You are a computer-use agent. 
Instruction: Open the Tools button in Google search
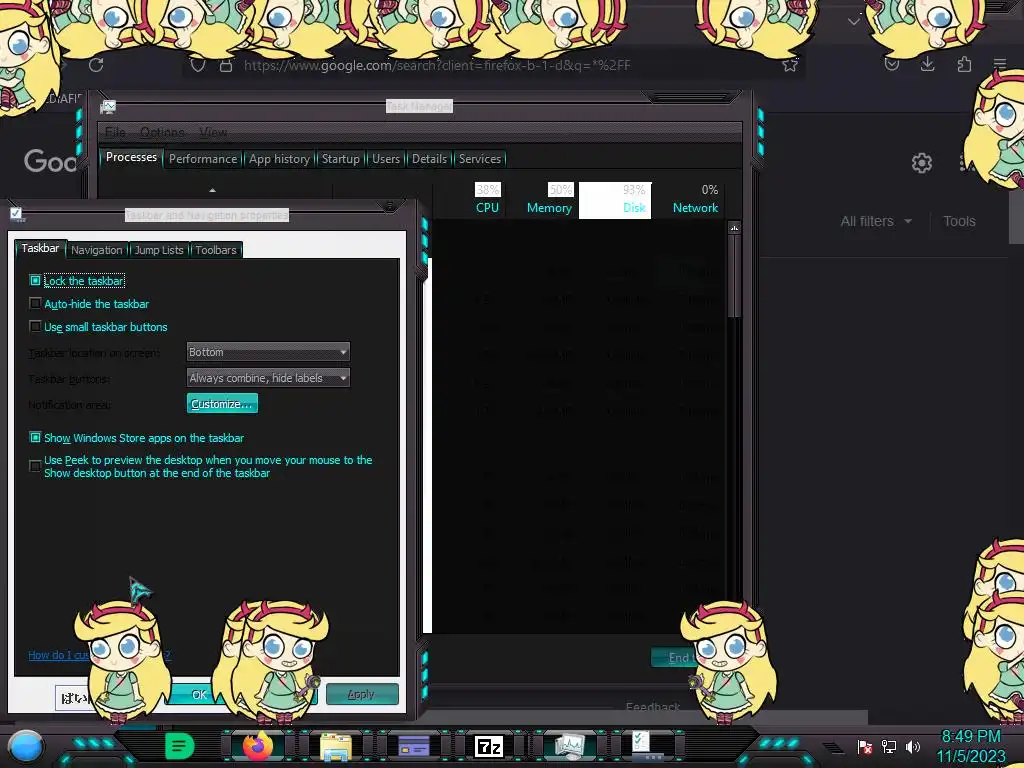click(x=959, y=221)
